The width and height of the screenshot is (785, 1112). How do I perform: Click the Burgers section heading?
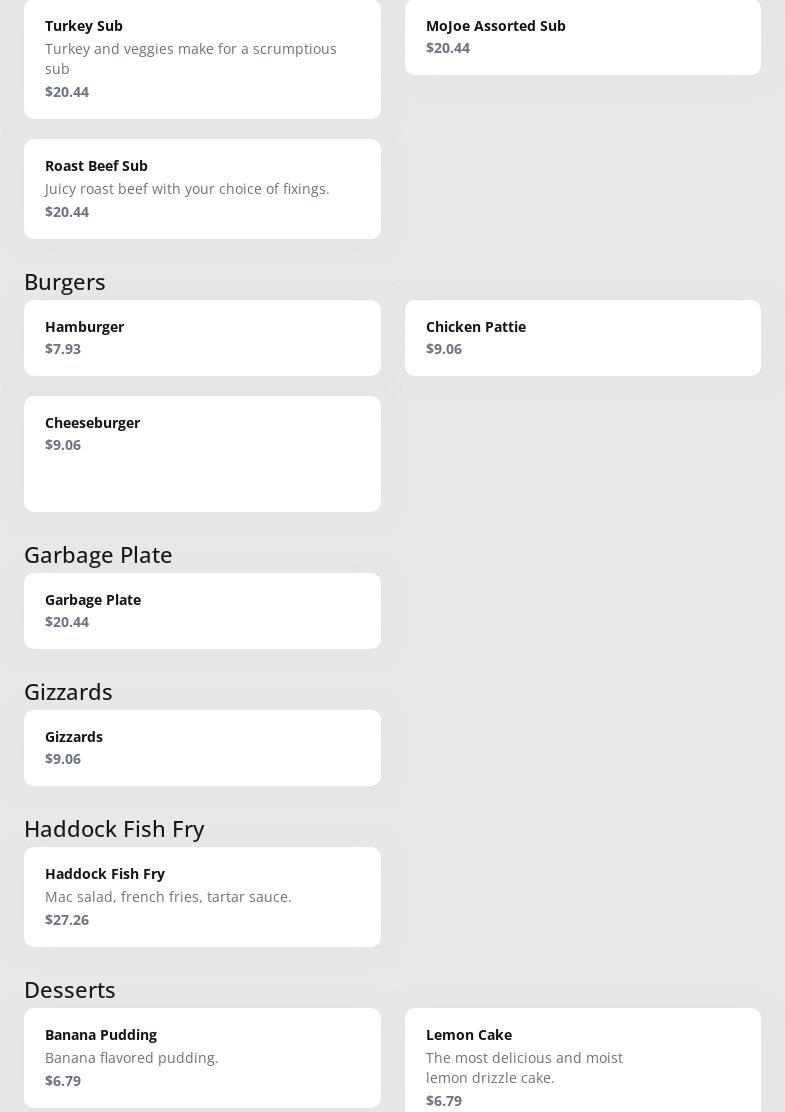click(65, 282)
